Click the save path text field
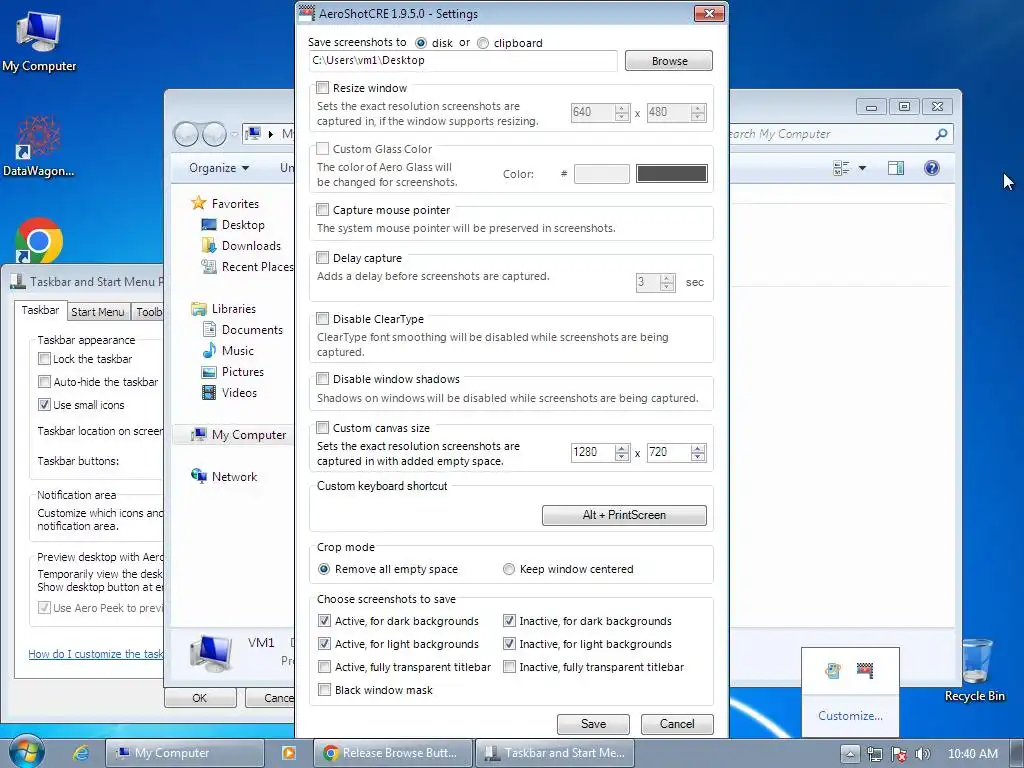The height and width of the screenshot is (768, 1024). coord(462,61)
